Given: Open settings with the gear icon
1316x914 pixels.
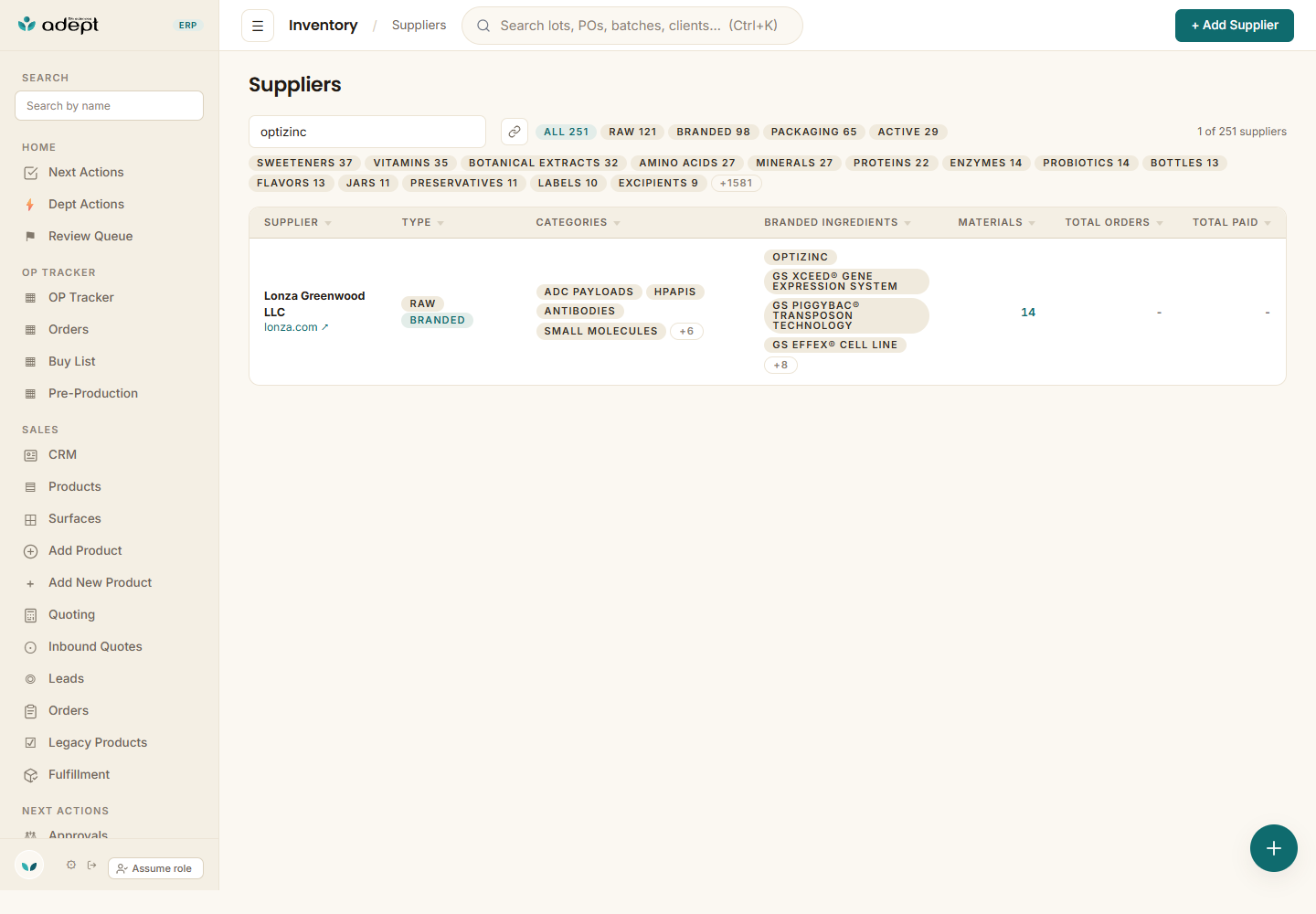Looking at the screenshot, I should 71,865.
